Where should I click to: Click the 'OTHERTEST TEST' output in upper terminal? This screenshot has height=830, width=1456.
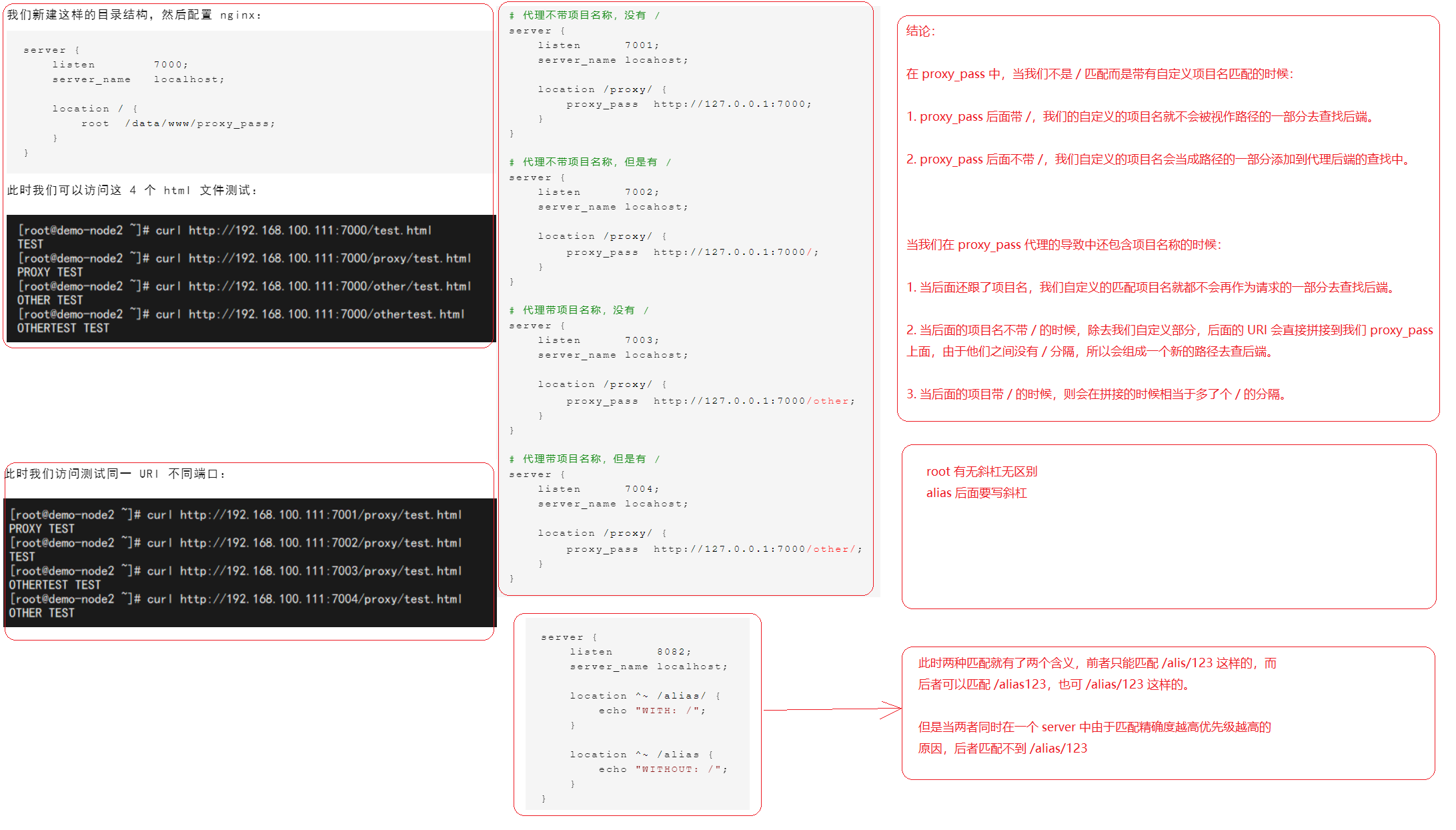tap(63, 328)
